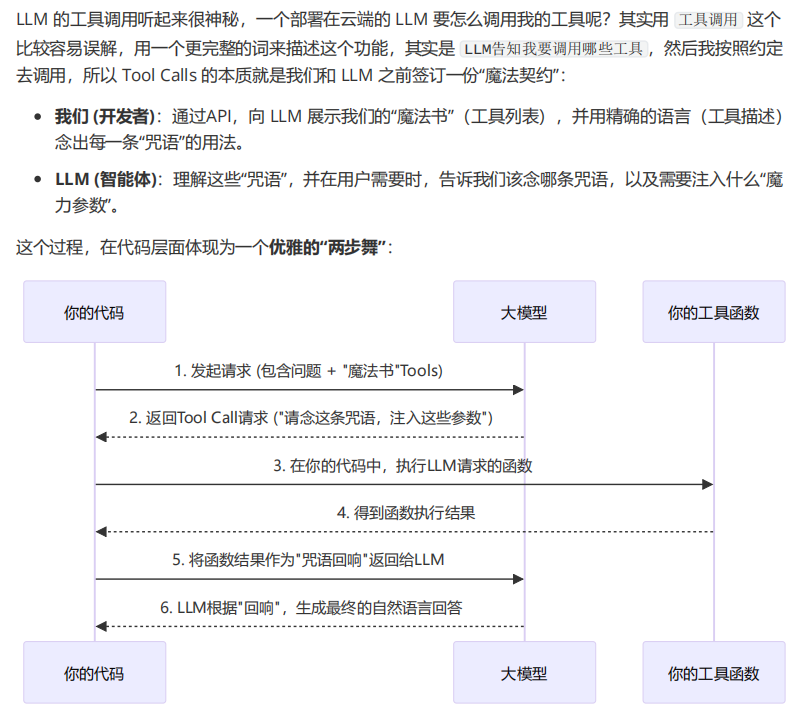
Task: Click the 'LLM告知我要调用哪些工具' inline code tag
Action: coord(554,49)
